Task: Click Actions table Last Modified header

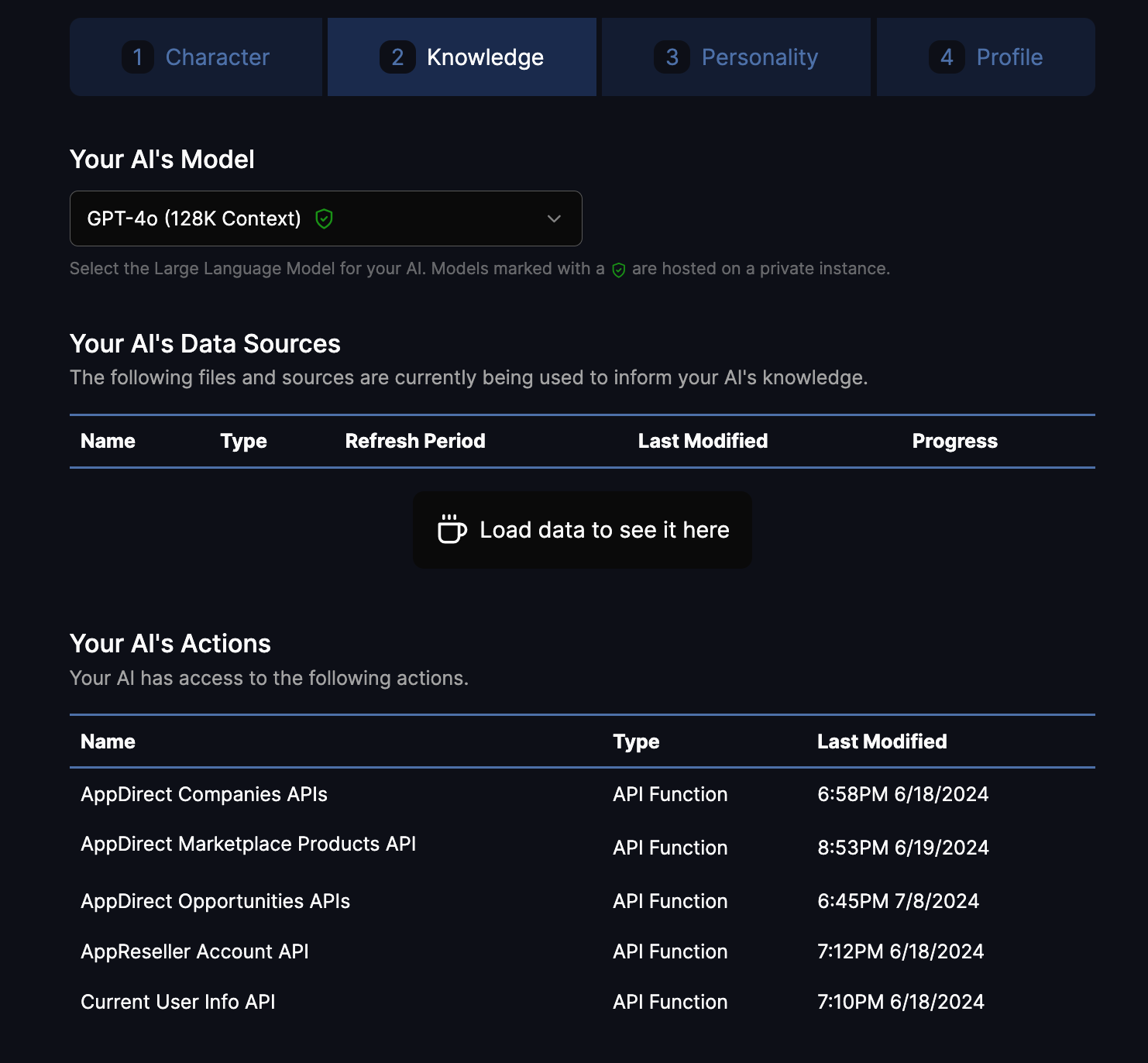Action: coord(882,741)
